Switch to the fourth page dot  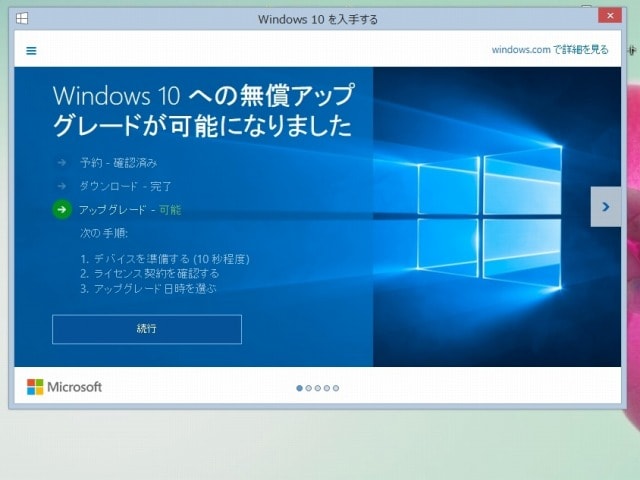pos(326,388)
